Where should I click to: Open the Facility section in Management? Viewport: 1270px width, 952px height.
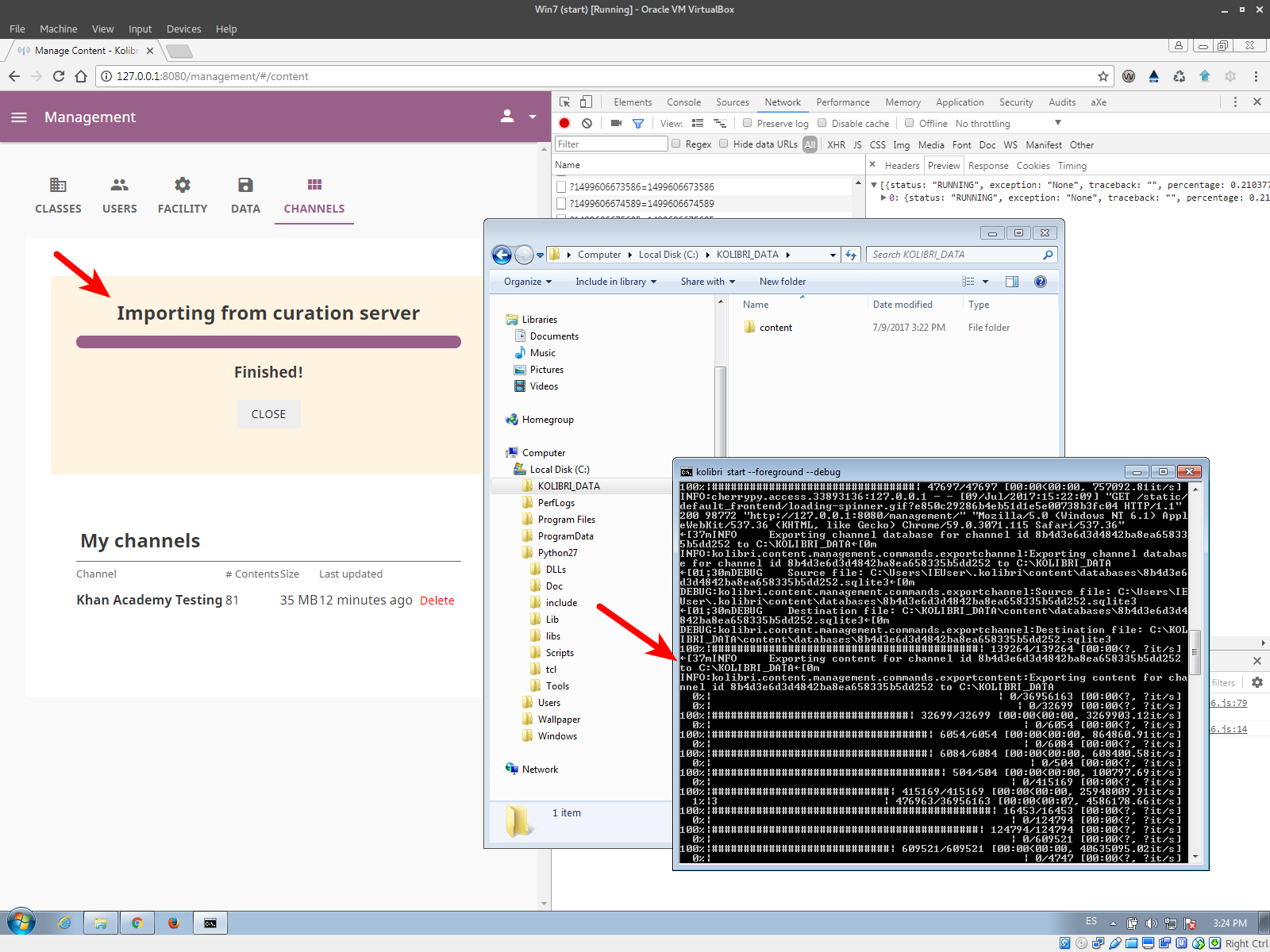coord(182,194)
